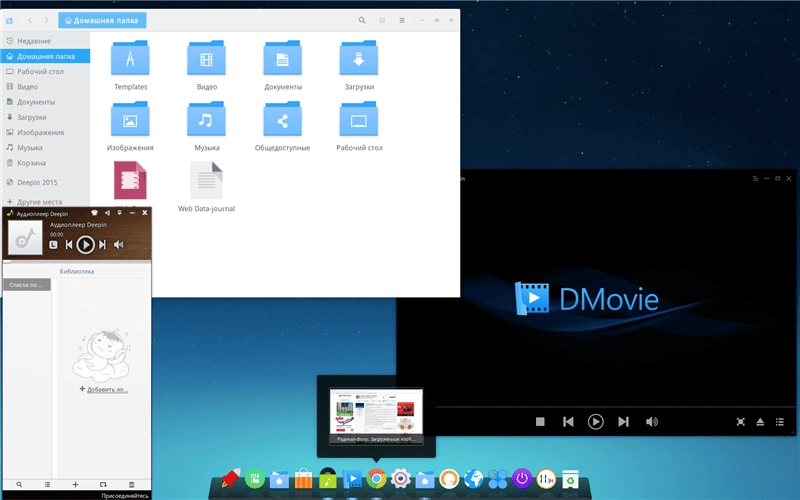The width and height of the screenshot is (800, 500).
Task: Open the DMovie icon in dock
Action: [352, 479]
